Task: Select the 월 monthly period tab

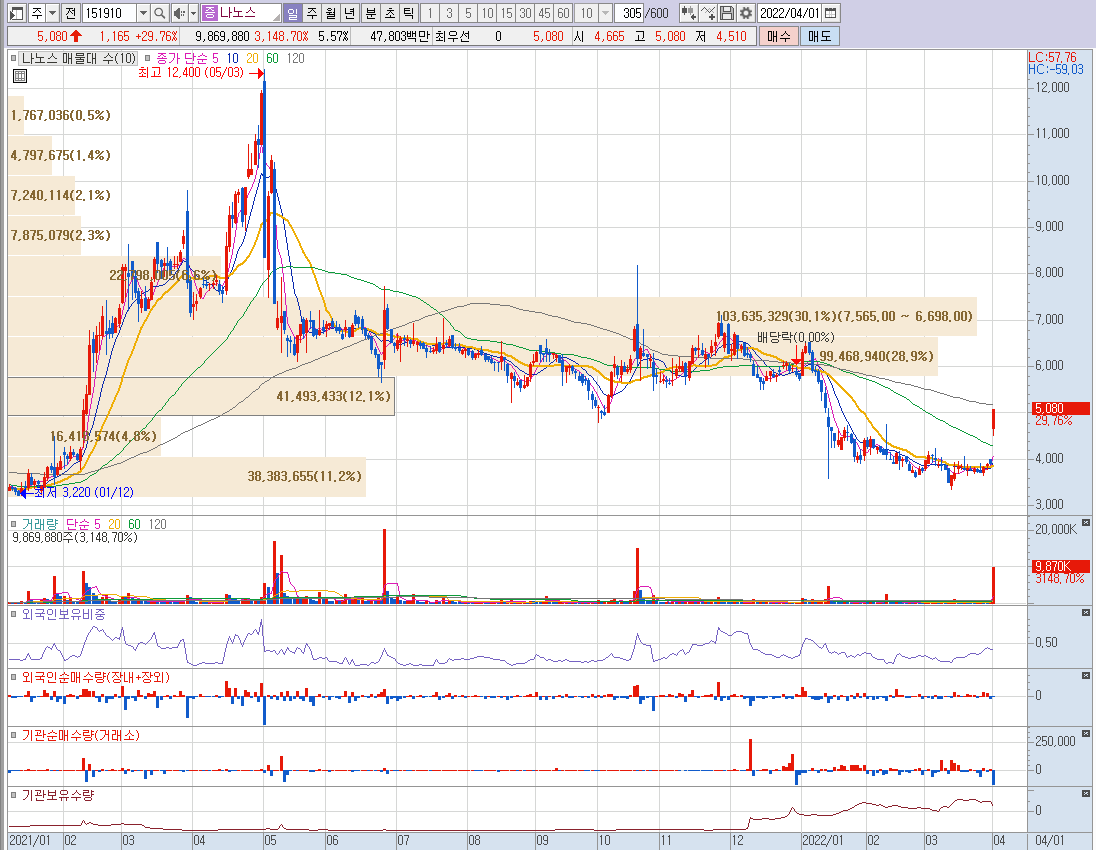Action: coord(331,13)
